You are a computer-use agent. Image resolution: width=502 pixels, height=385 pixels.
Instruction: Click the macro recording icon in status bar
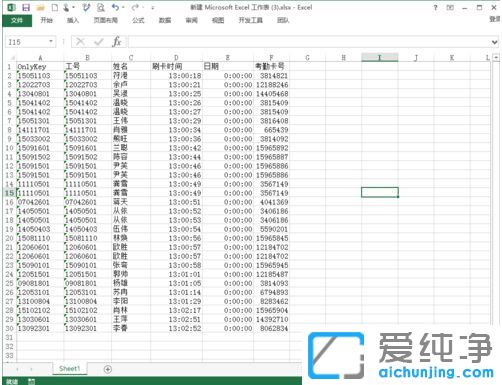pyautogui.click(x=31, y=381)
